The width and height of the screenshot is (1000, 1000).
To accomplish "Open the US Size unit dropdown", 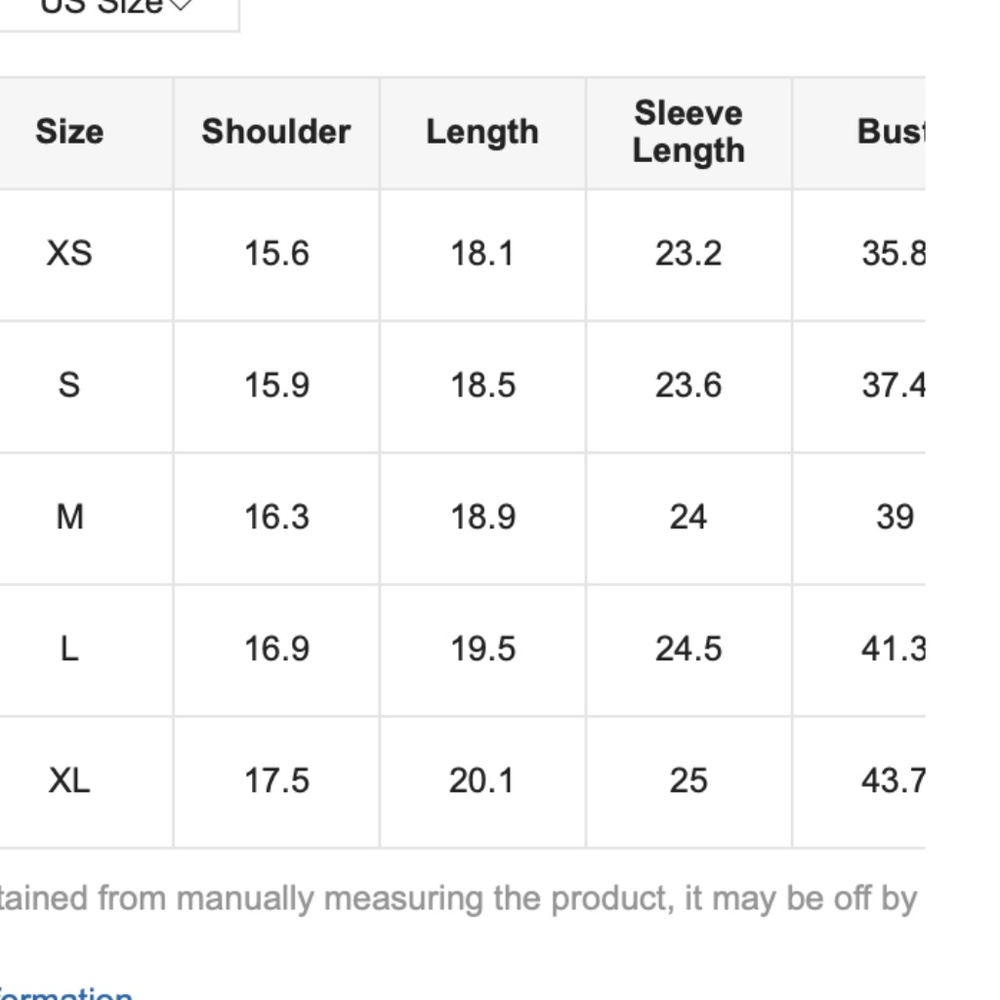I will (115, 8).
